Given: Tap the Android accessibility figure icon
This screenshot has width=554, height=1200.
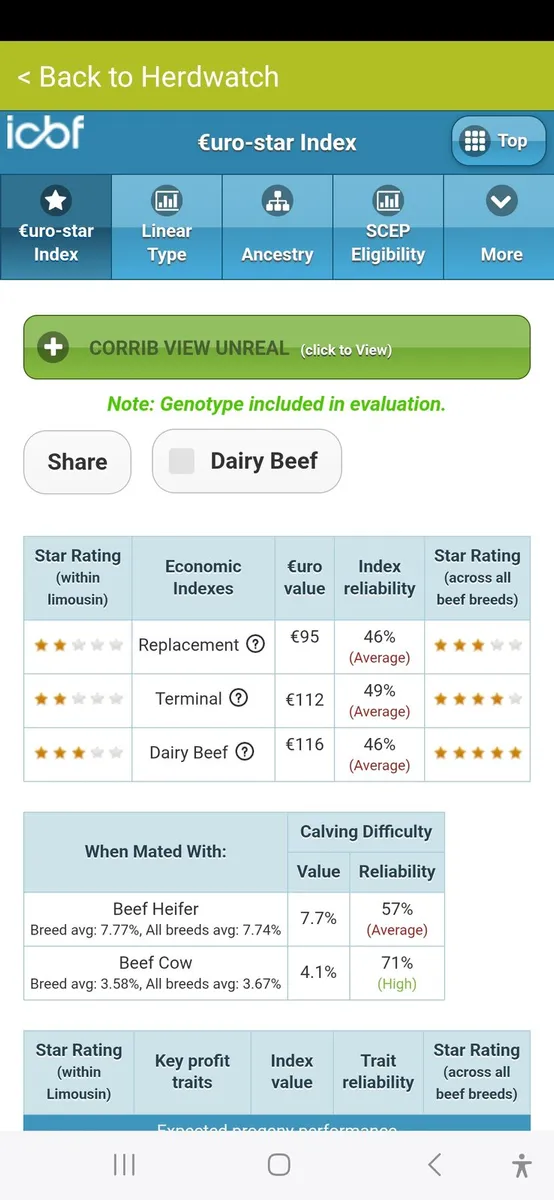Looking at the screenshot, I should pos(521,1165).
